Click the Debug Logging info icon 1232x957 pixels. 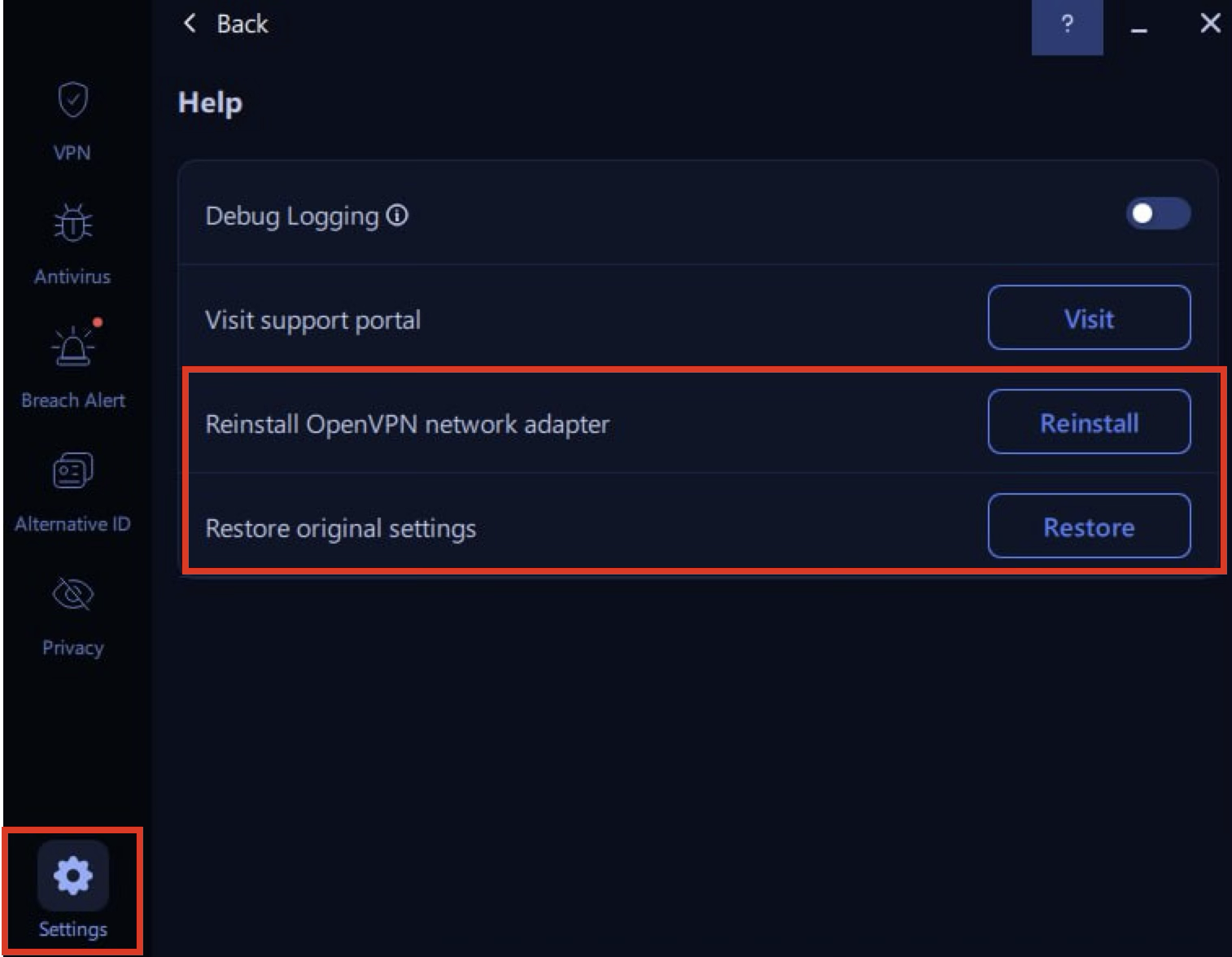[396, 216]
